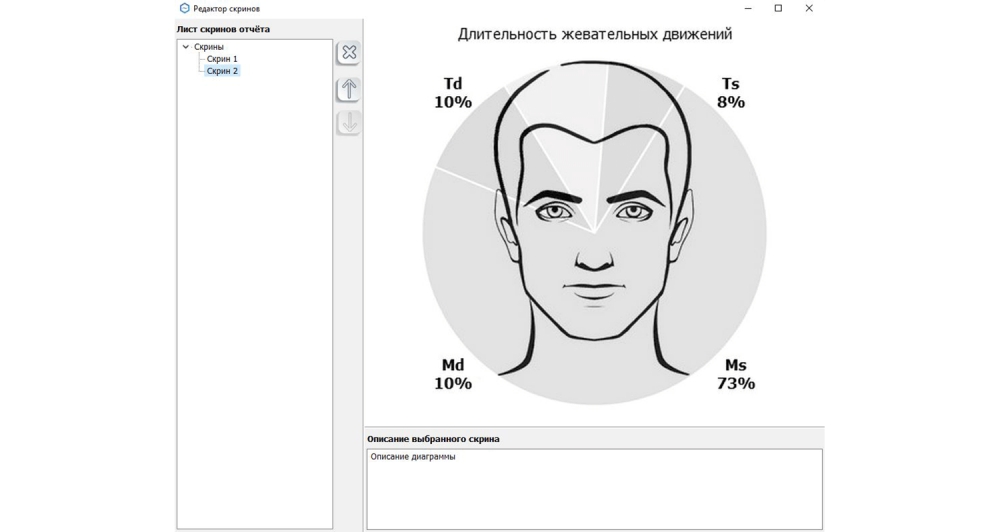
Task: Move selected screen up with the up arrow
Action: point(348,89)
